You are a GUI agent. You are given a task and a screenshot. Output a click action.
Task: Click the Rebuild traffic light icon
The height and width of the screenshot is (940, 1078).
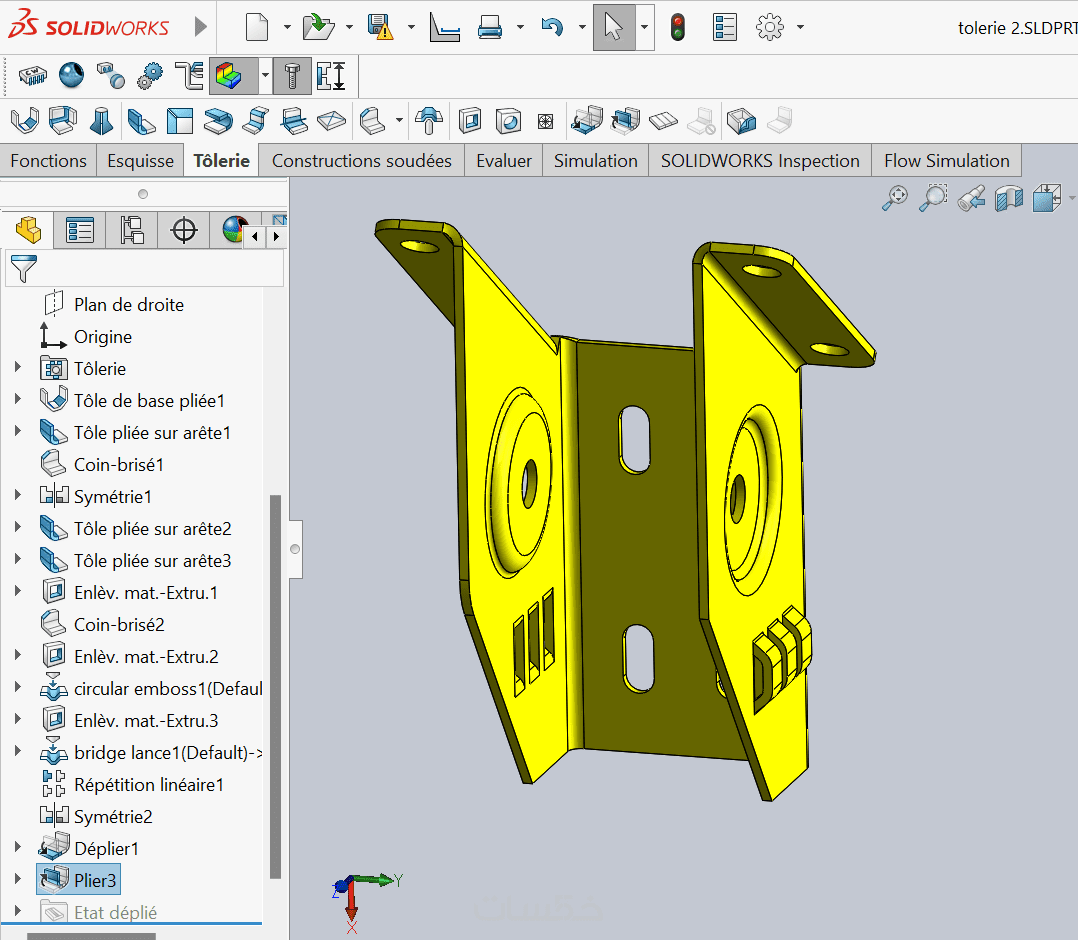[x=678, y=27]
